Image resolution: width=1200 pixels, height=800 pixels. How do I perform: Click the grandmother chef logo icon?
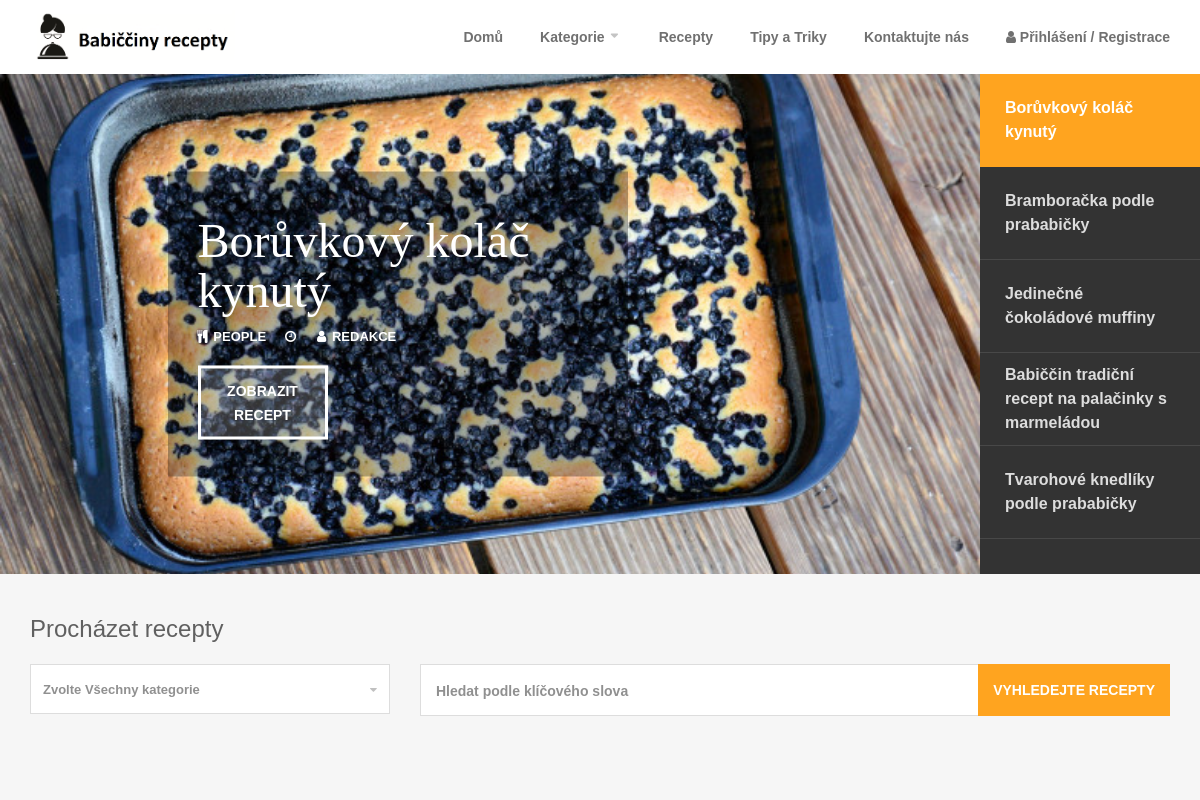point(53,37)
